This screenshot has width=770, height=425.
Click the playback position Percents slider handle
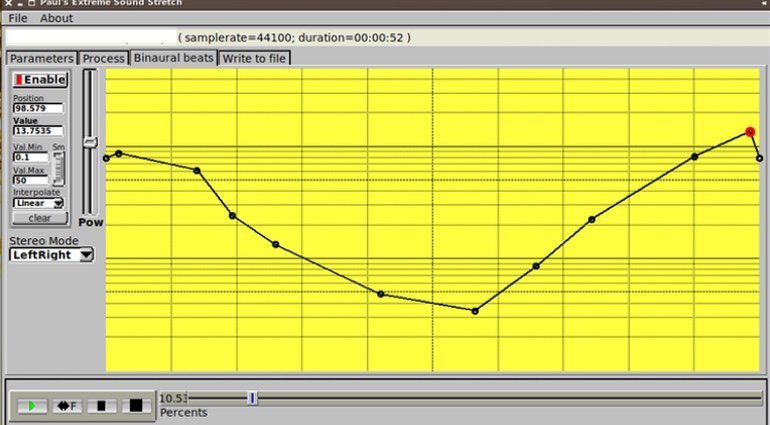click(x=252, y=398)
